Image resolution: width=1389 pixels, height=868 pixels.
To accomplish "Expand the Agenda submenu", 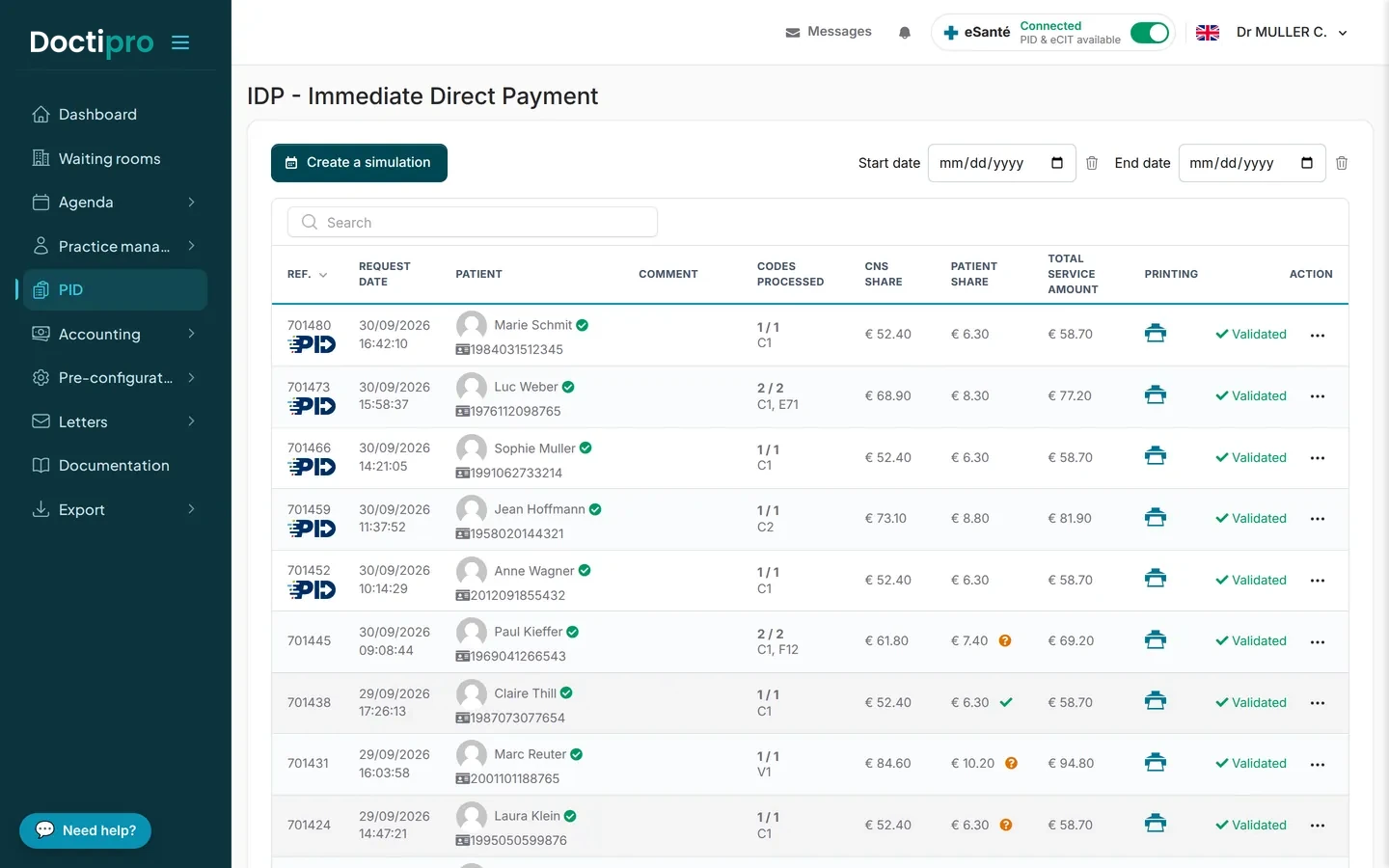I will tap(191, 203).
